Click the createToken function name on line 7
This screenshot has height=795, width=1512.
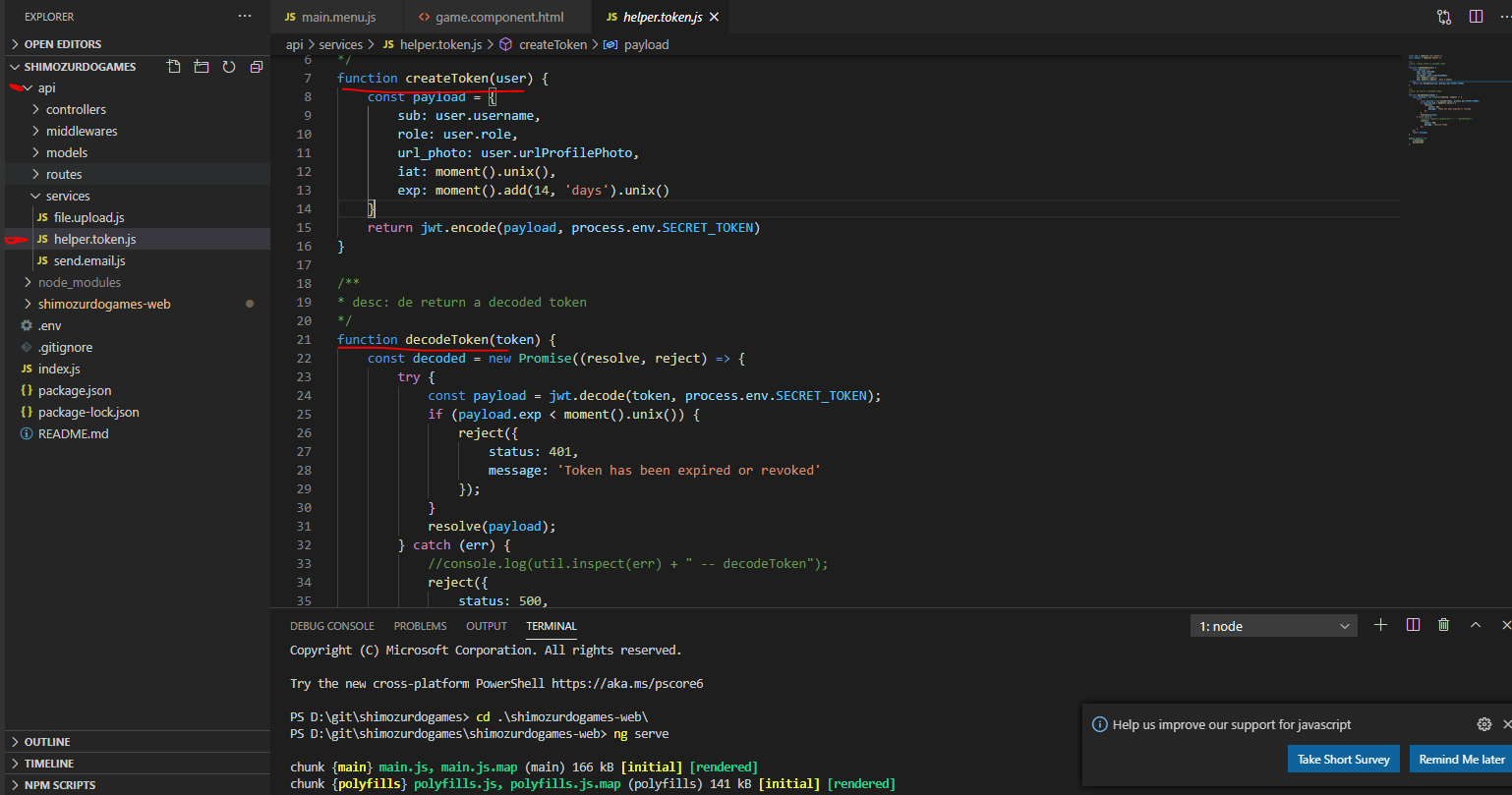[447, 78]
